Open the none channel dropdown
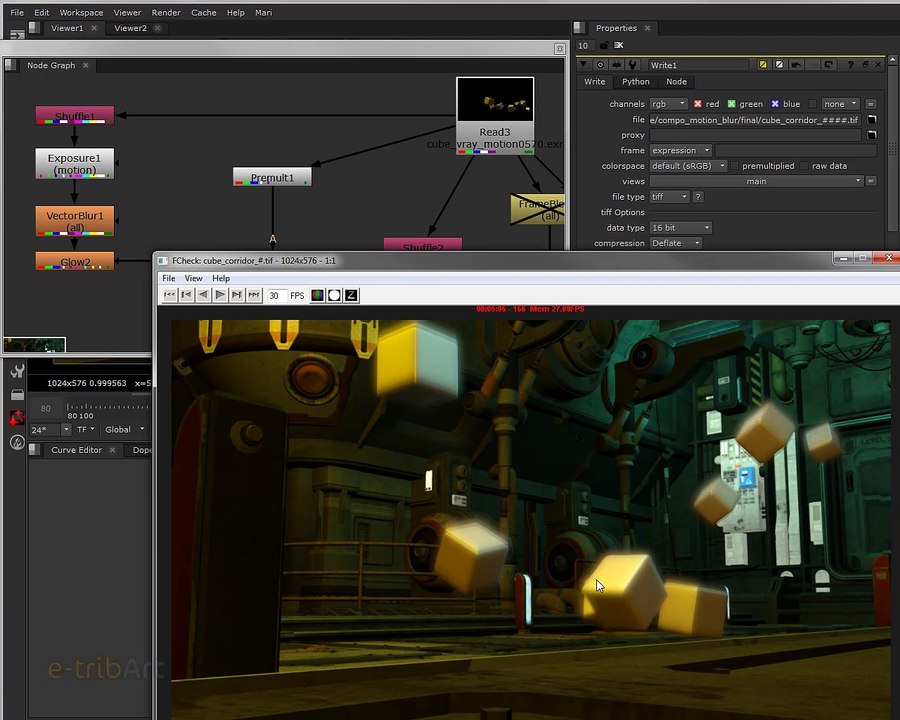The height and width of the screenshot is (720, 900). [x=840, y=104]
